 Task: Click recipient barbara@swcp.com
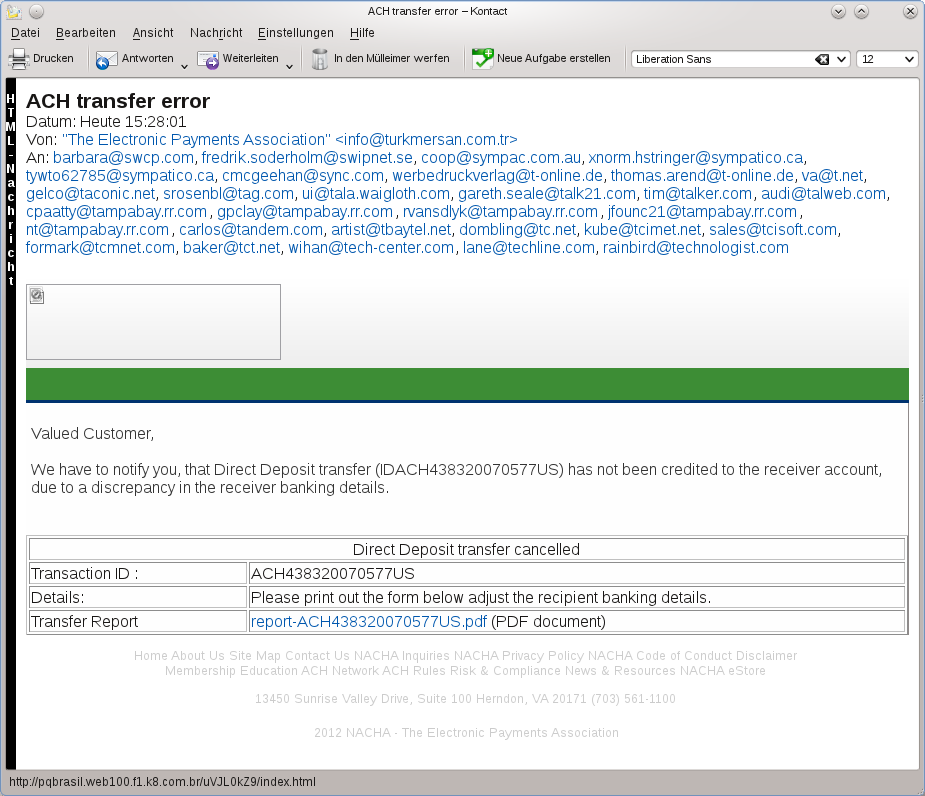123,158
